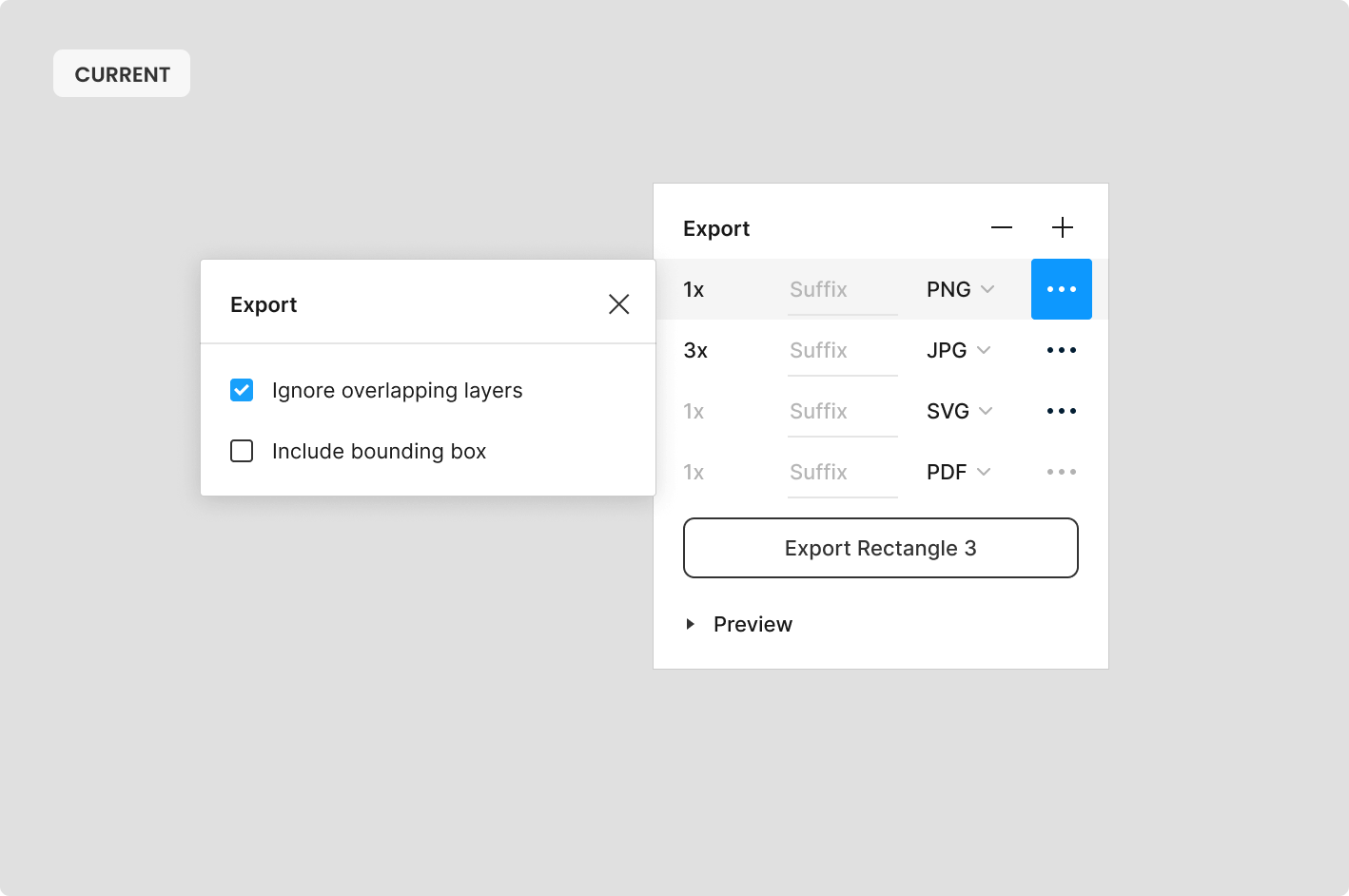Click the Export heading in the right panel
The image size is (1349, 896).
tap(716, 228)
